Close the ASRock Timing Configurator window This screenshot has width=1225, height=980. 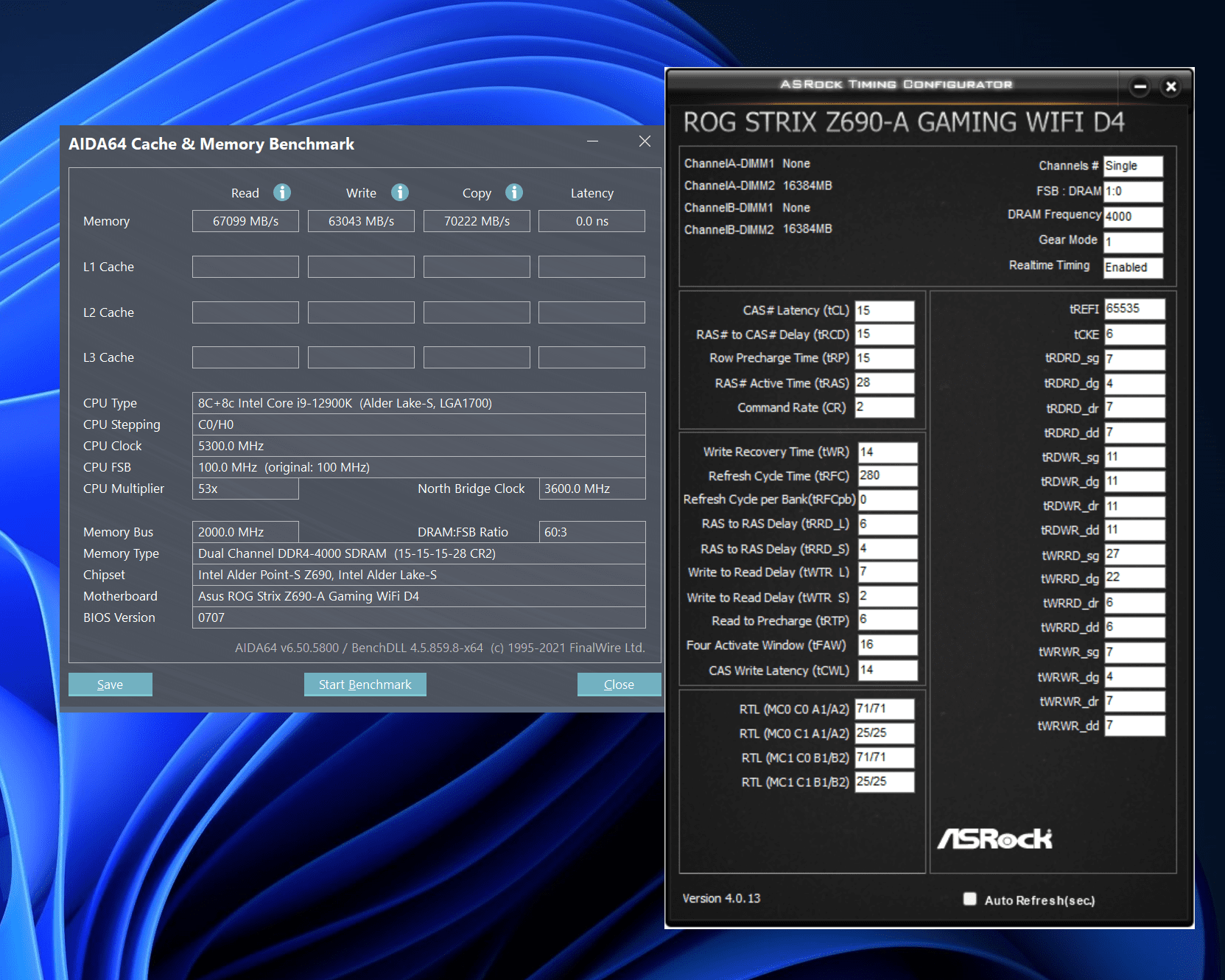tap(1170, 87)
